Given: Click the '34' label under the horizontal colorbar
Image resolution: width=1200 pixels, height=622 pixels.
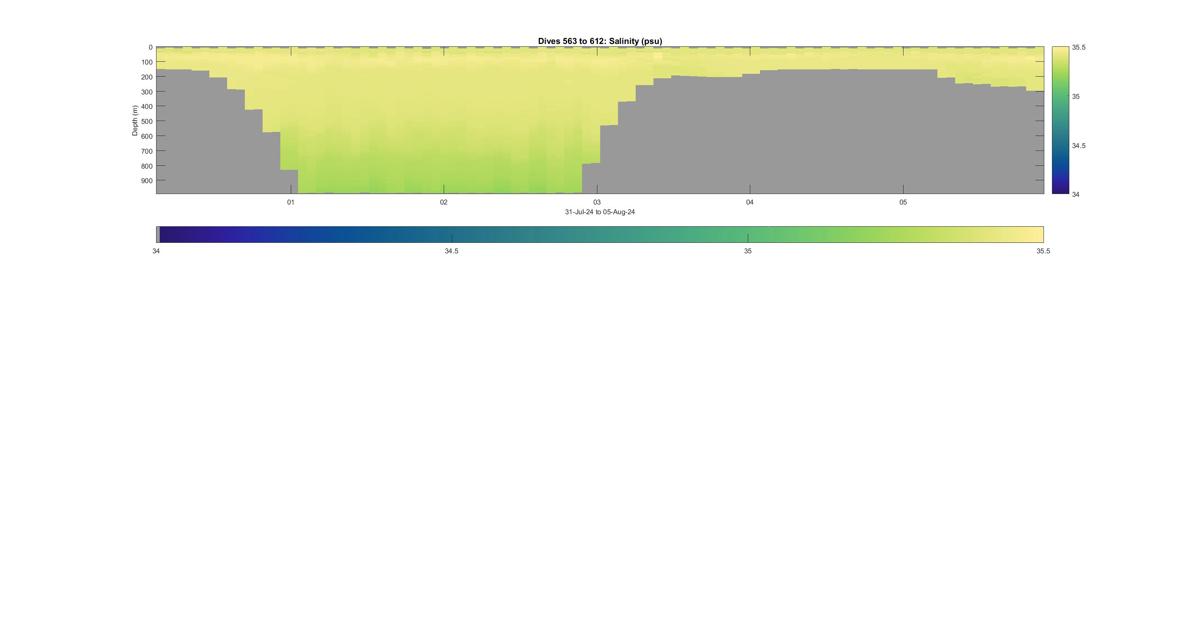Looking at the screenshot, I should click(x=156, y=251).
